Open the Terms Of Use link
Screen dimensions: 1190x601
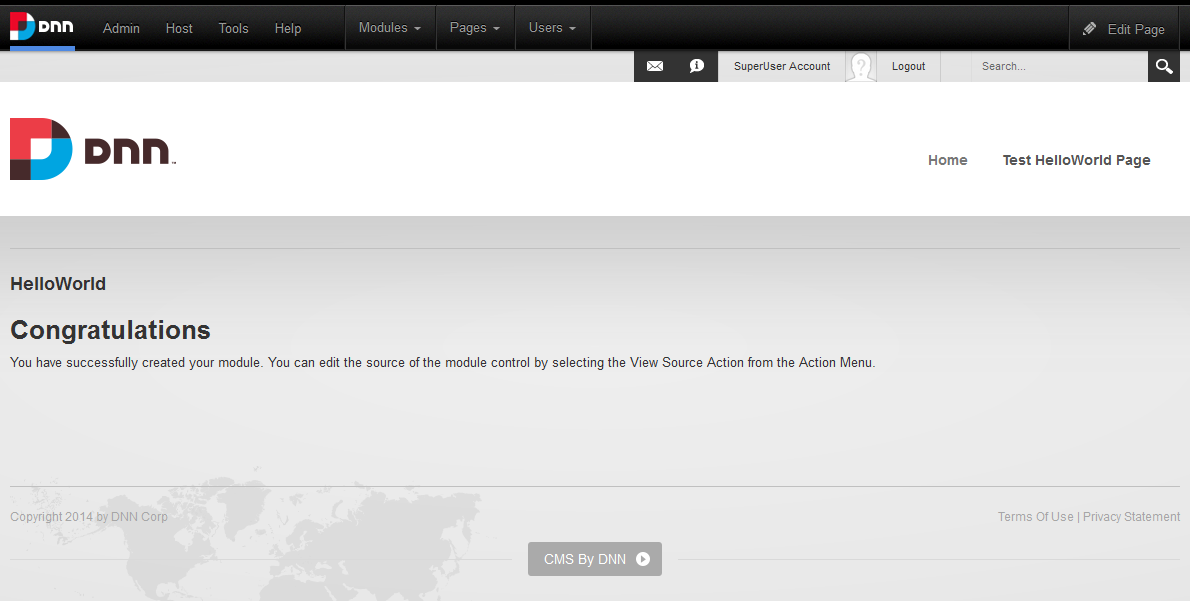coord(1035,517)
